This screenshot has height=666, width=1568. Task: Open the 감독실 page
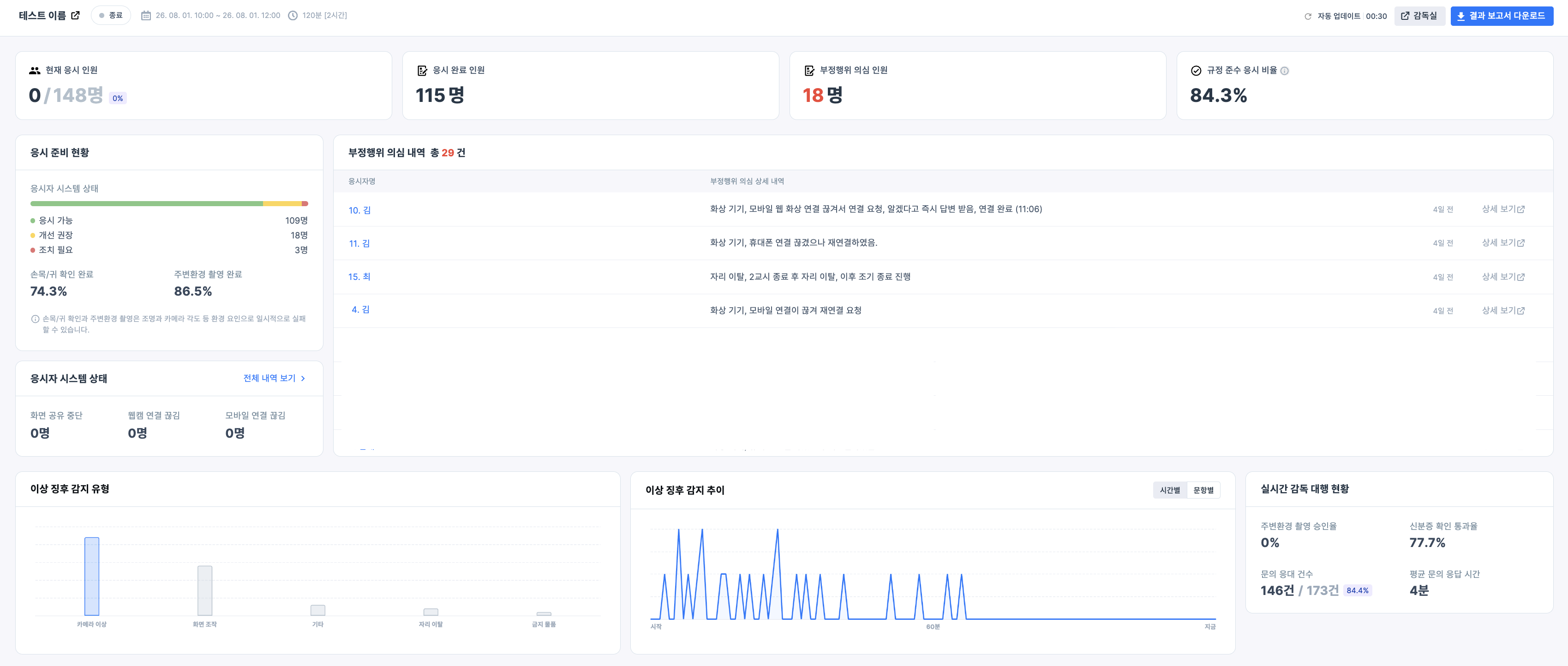point(1419,16)
